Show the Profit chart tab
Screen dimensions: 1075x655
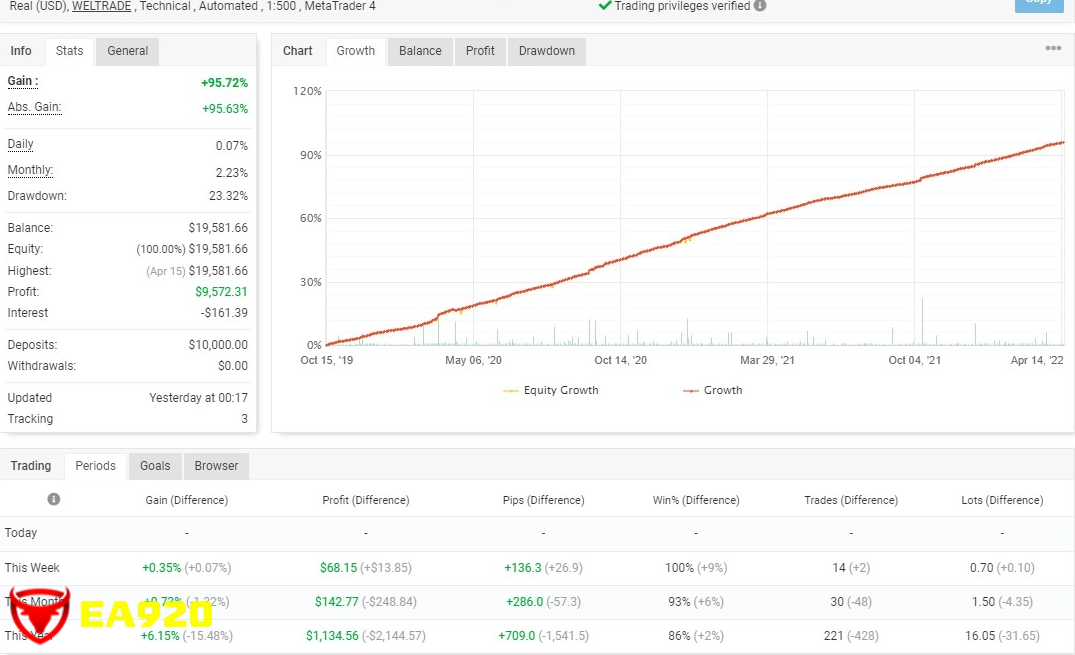tap(480, 51)
